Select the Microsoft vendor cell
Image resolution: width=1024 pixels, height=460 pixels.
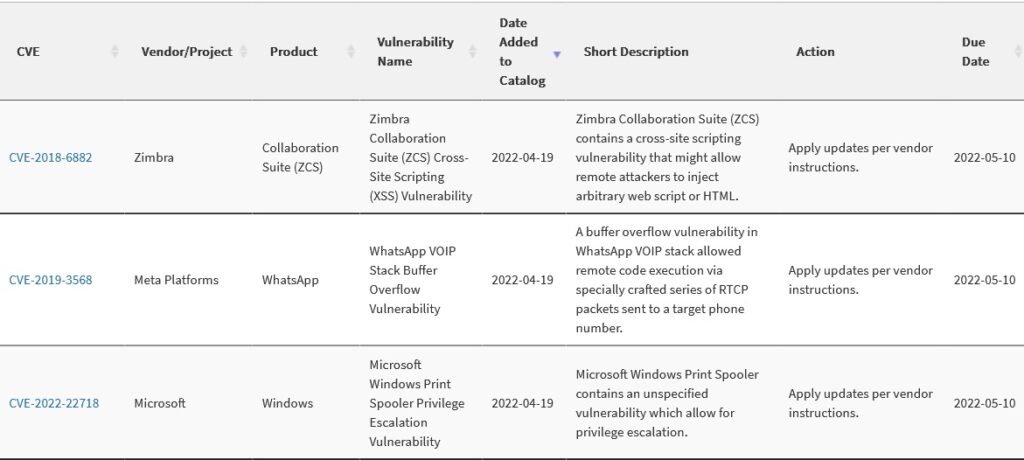(x=160, y=403)
